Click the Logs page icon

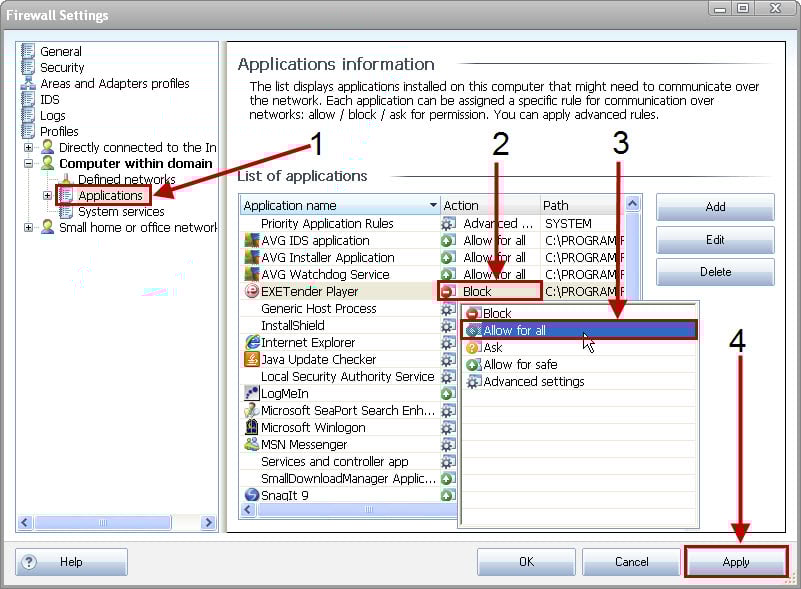(x=28, y=115)
